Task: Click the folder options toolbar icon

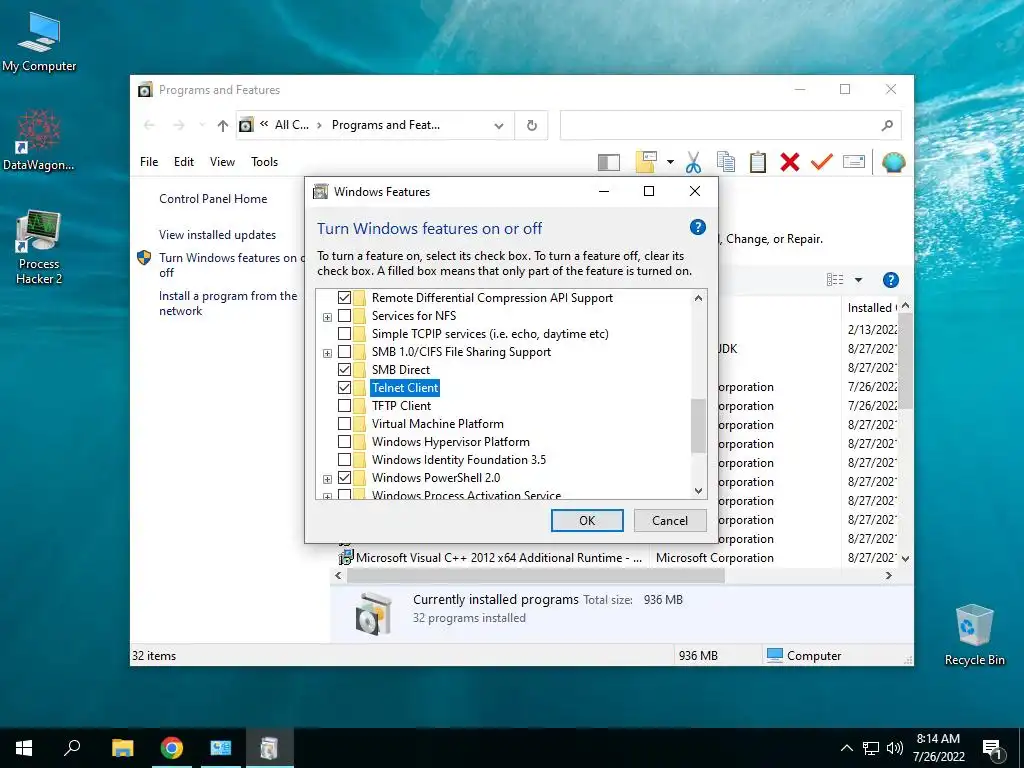Action: coord(645,162)
